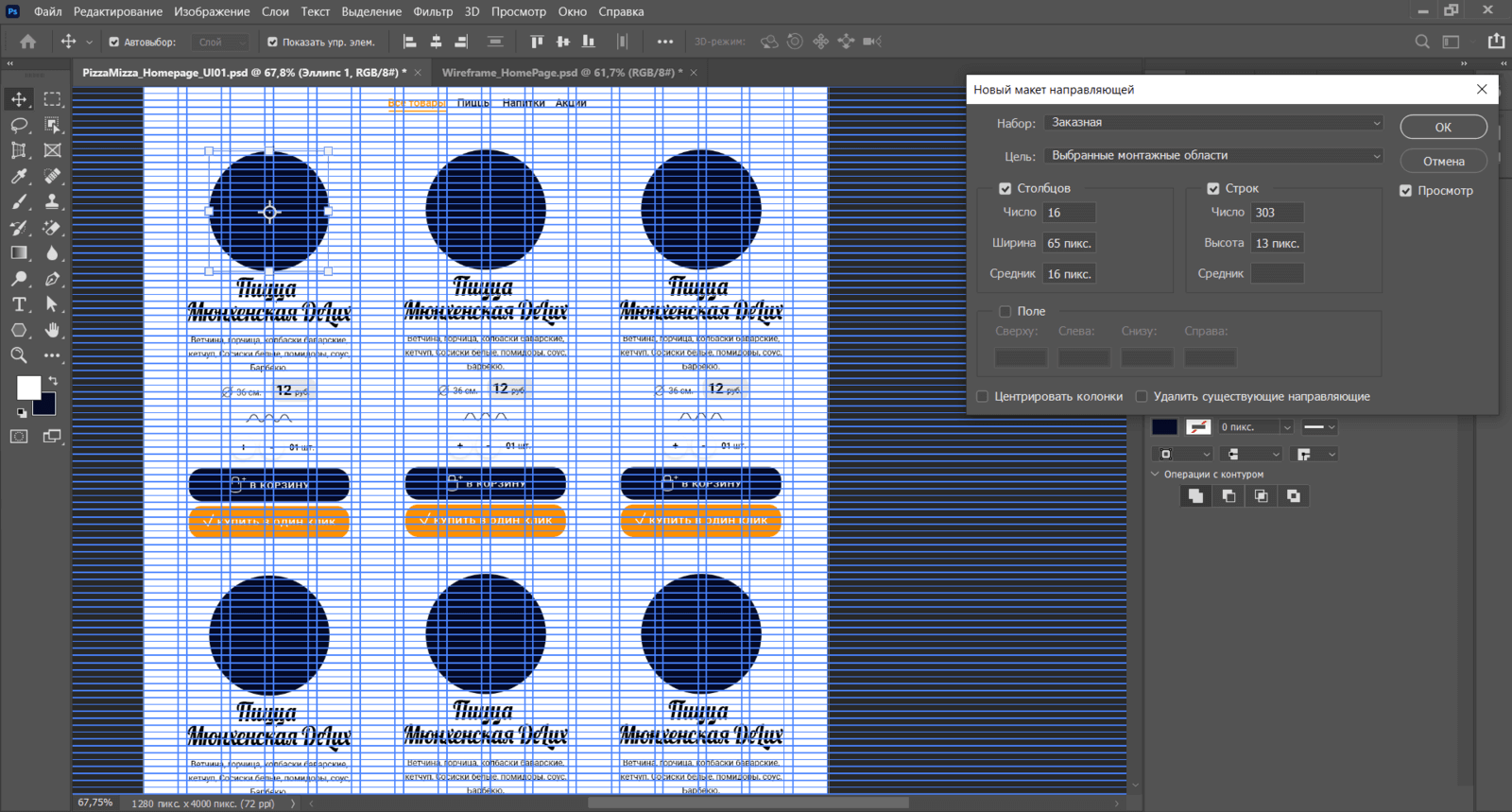Open the search icon at top right
1512x812 pixels.
[1422, 42]
